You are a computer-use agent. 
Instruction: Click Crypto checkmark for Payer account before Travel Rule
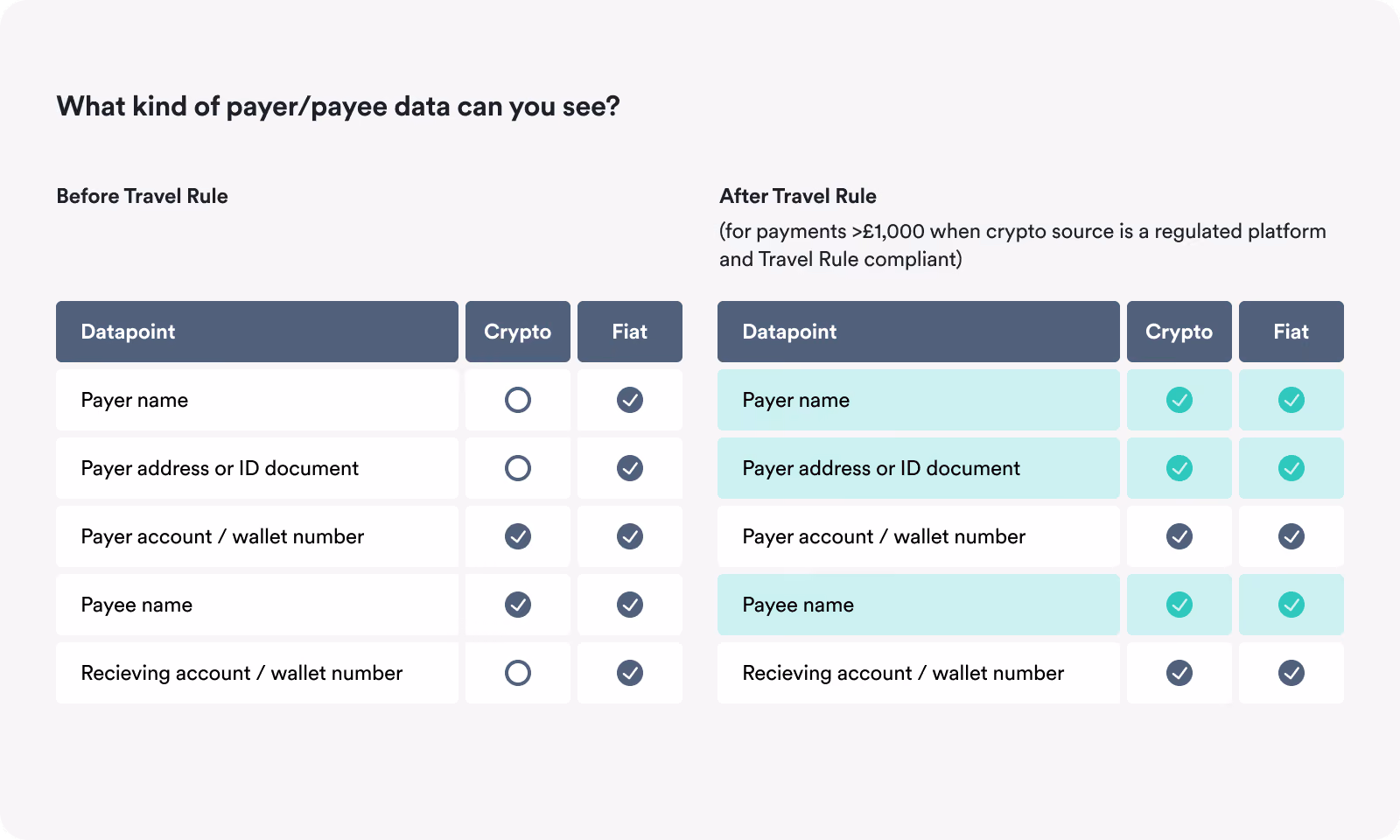point(518,536)
